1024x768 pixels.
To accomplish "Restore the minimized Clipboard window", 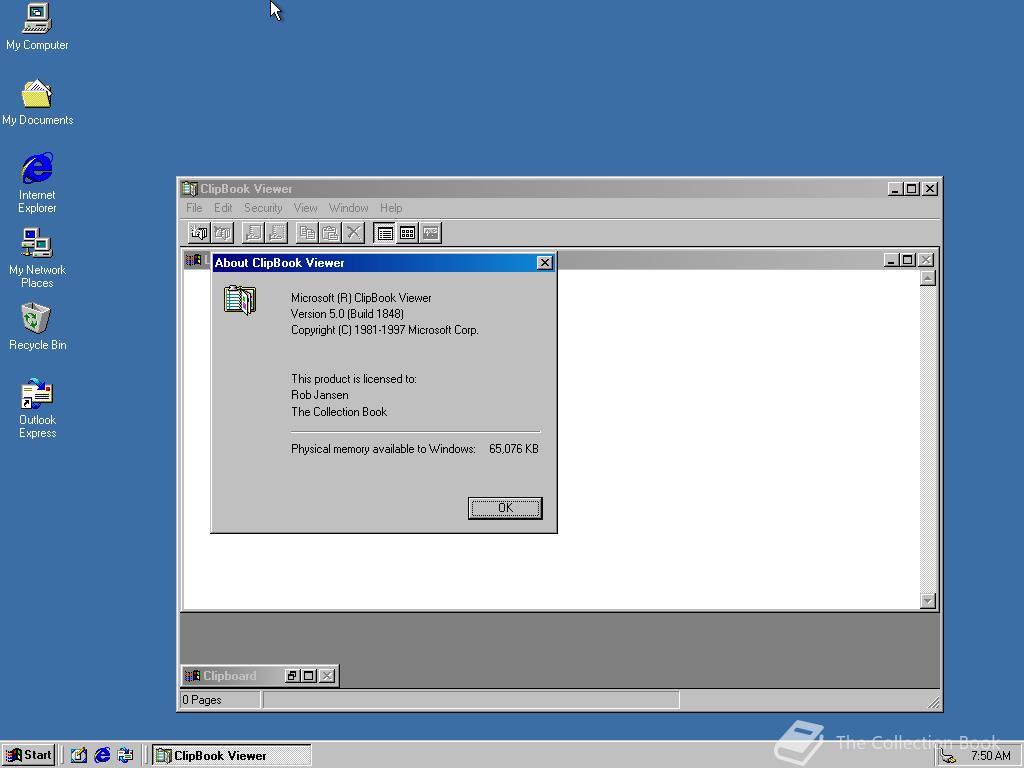I will point(292,676).
